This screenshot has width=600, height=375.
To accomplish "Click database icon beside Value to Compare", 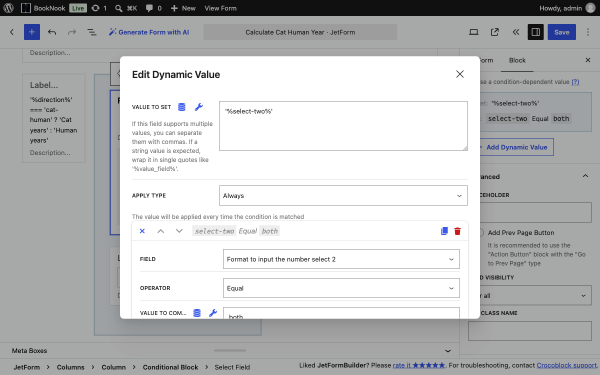I will (197, 313).
